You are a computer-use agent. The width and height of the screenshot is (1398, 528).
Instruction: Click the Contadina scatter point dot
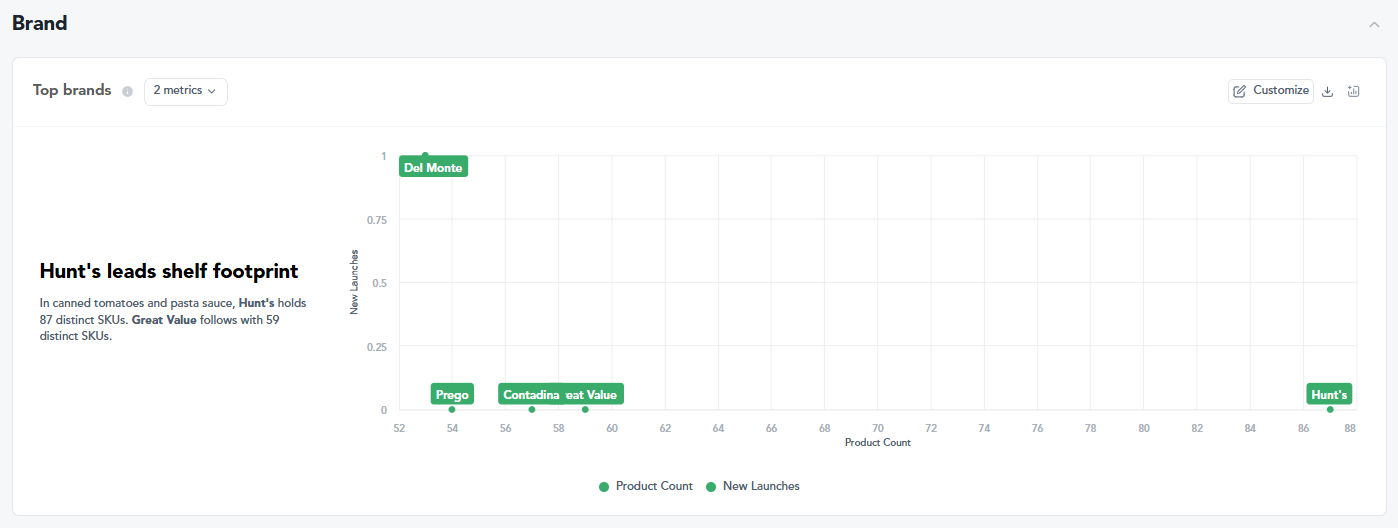point(532,409)
